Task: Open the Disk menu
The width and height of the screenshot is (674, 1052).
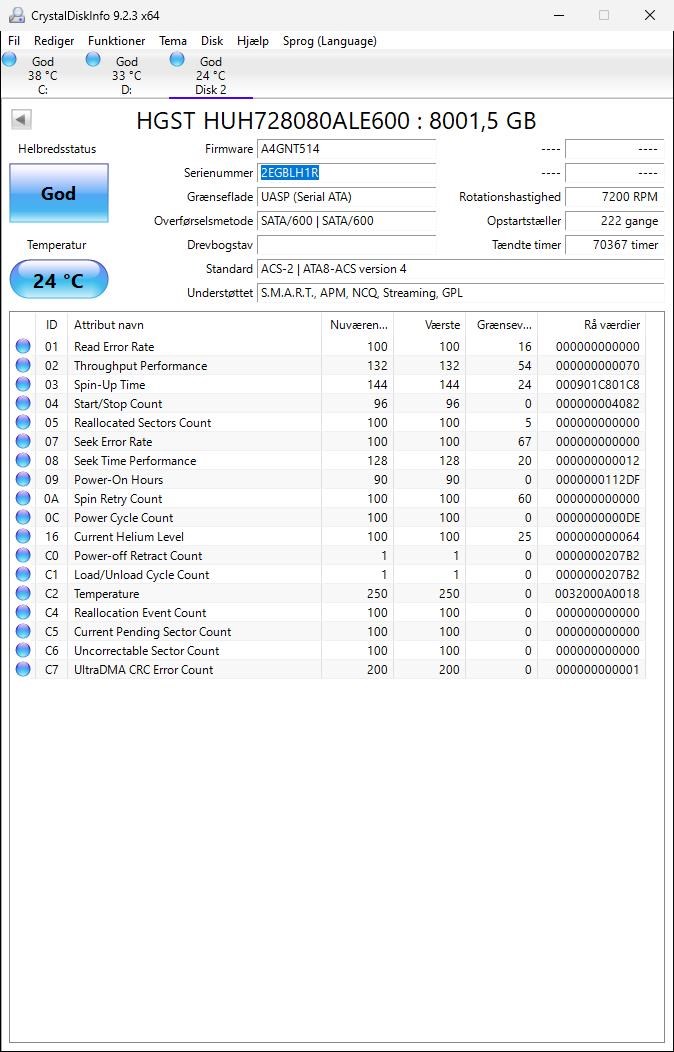Action: pyautogui.click(x=212, y=41)
